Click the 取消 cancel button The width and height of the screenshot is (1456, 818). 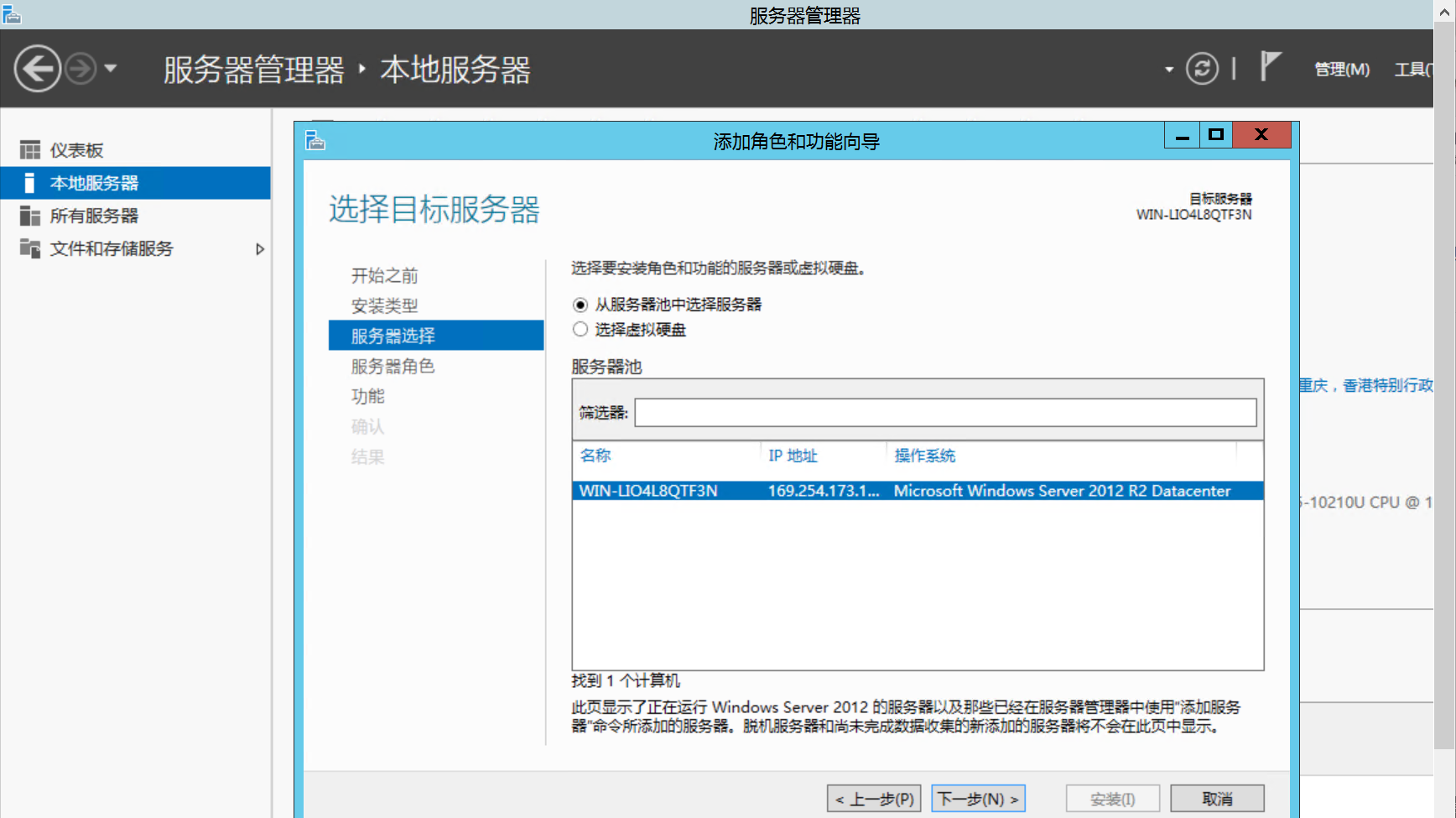coord(1217,799)
